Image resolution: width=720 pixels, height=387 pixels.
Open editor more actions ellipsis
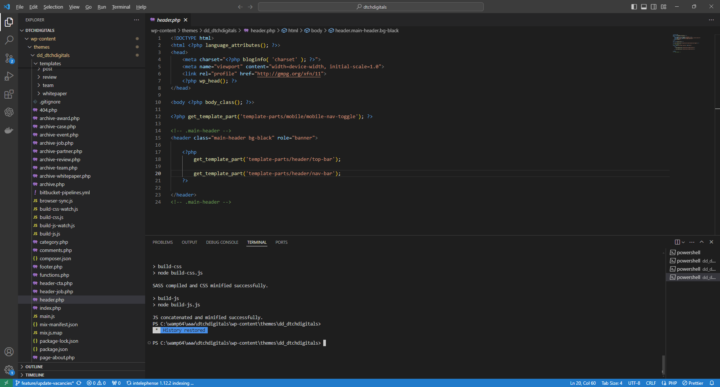(711, 20)
